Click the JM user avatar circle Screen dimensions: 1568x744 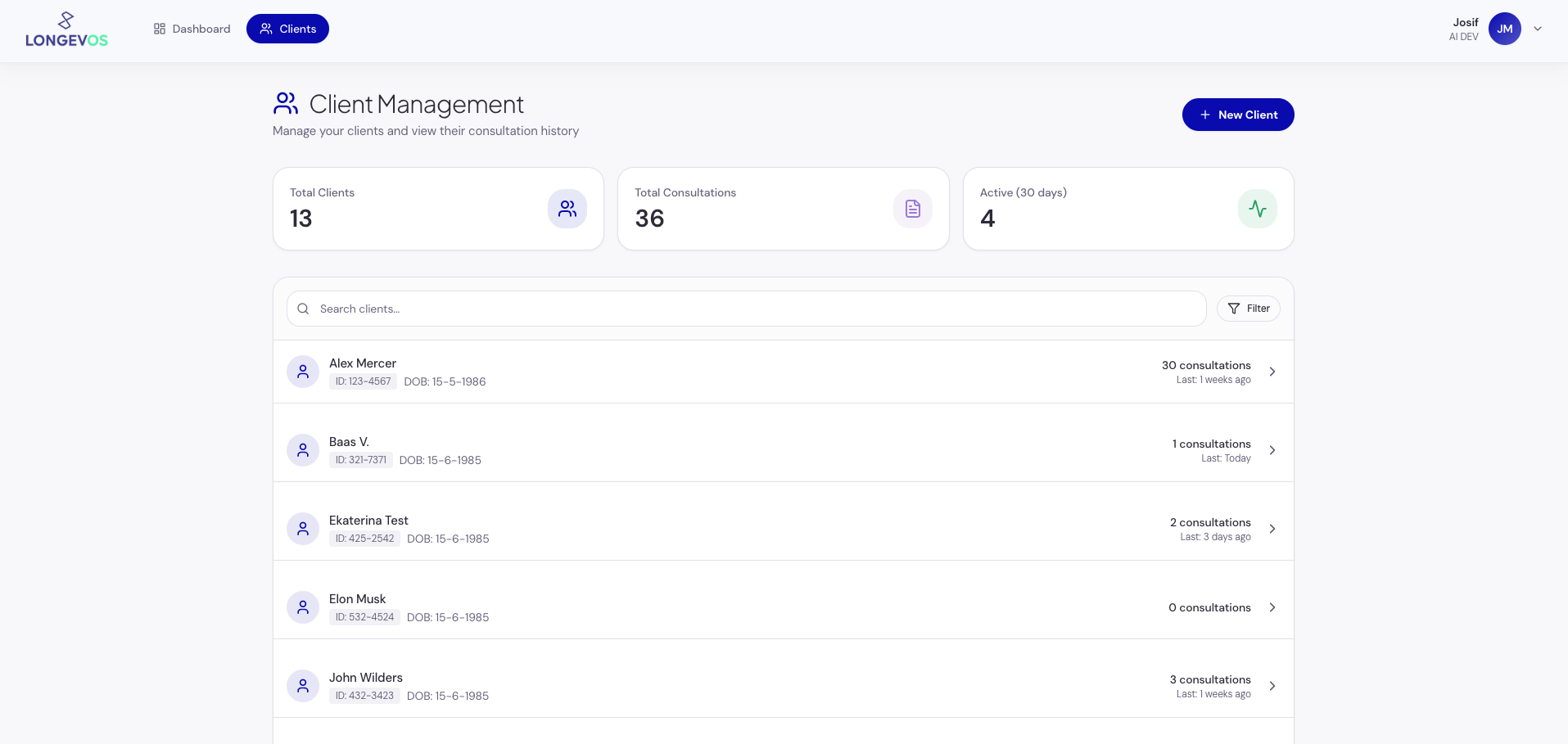[x=1504, y=29]
